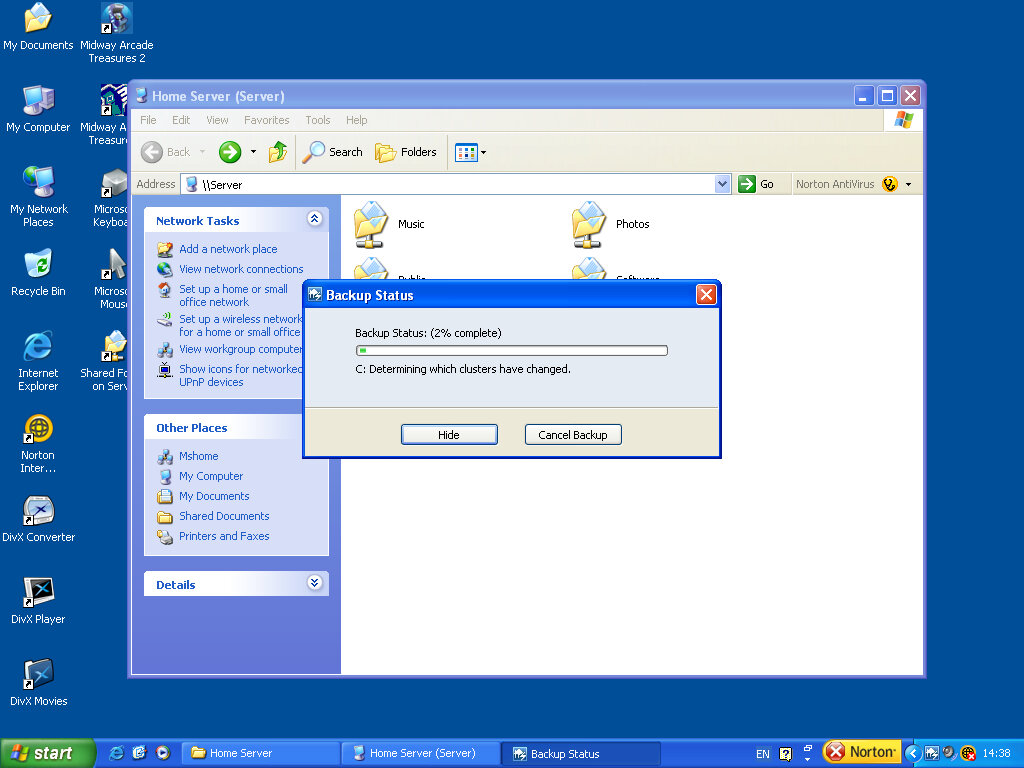Screen dimensions: 1024x768
Task: Click the Search toolbar button
Action: (333, 152)
